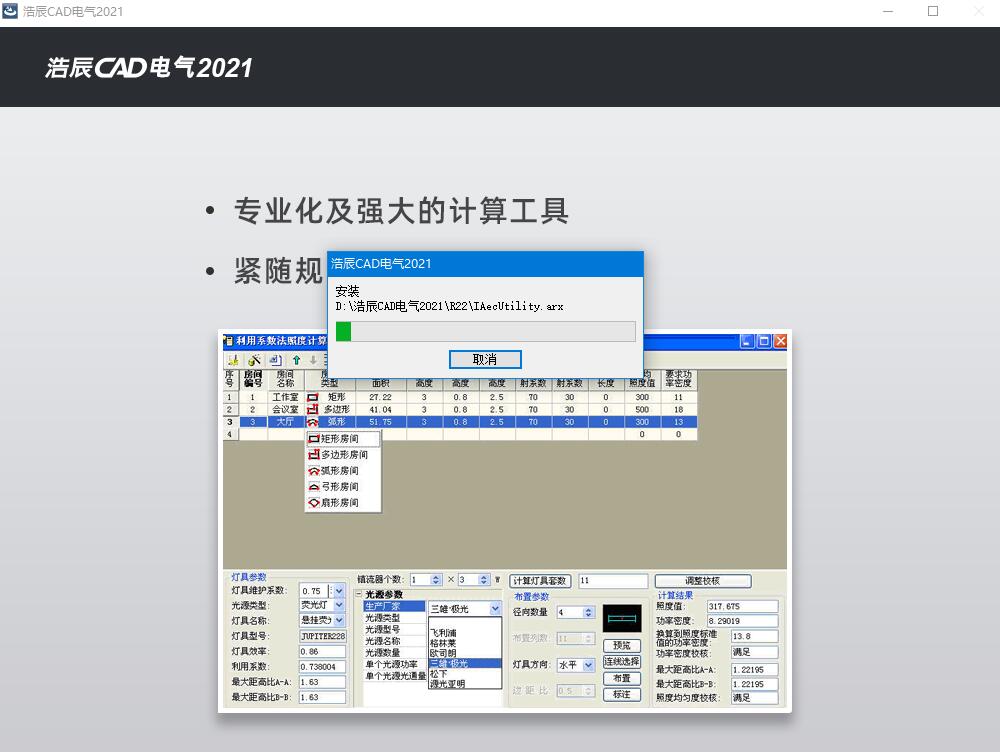Screen dimensions: 1000x752
Task: Click the 计算灯具套数 field showing 11
Action: (x=612, y=580)
